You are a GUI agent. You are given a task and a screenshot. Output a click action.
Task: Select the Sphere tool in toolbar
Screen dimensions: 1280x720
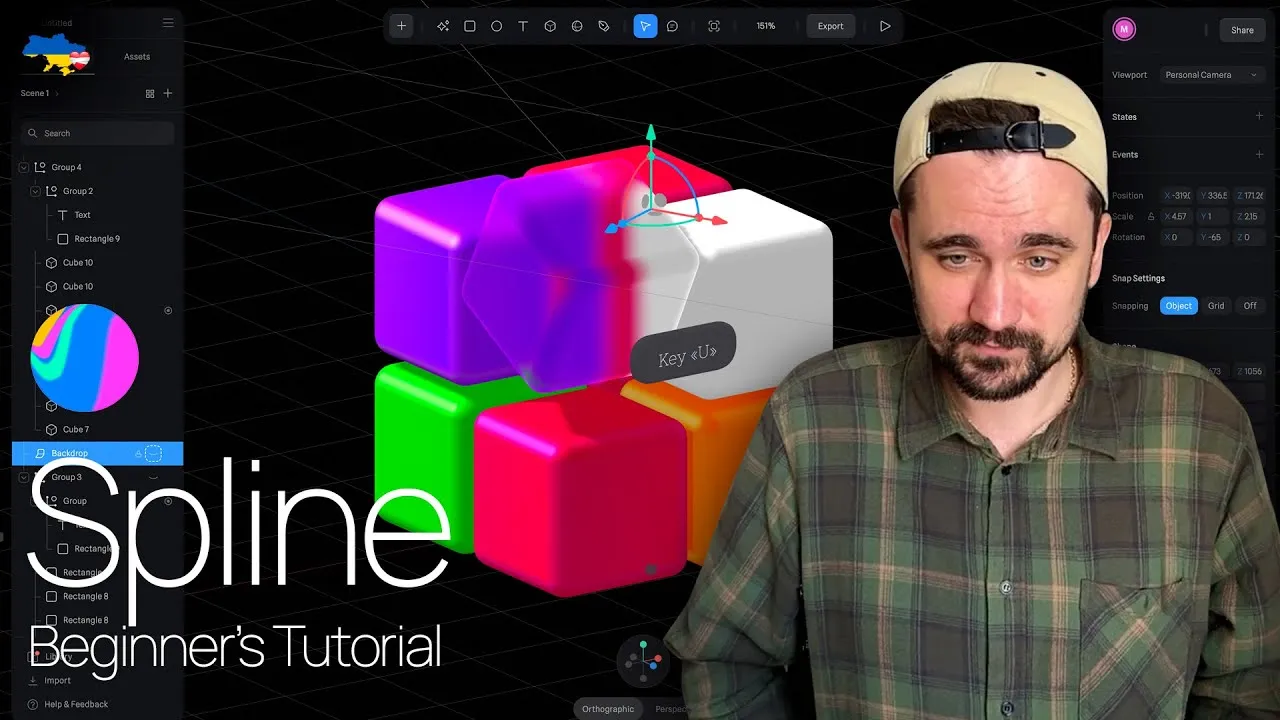tap(577, 26)
